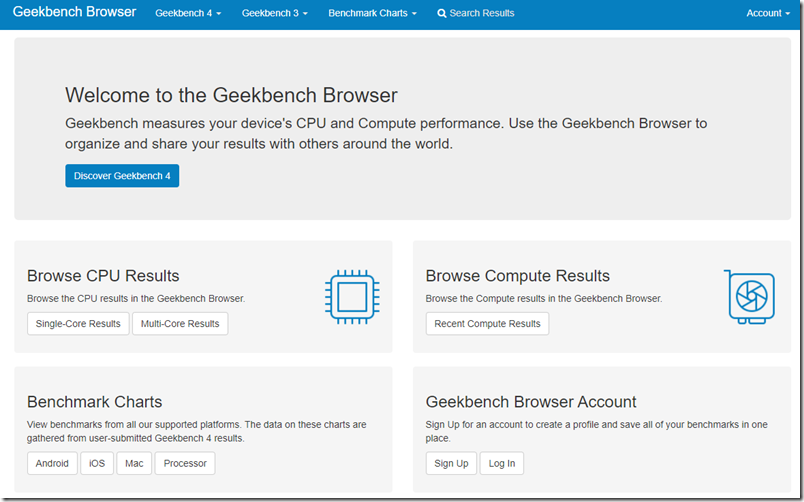Screen dimensions: 804x502
Task: Click the Discover Geekbench 4 button
Action: 122,176
